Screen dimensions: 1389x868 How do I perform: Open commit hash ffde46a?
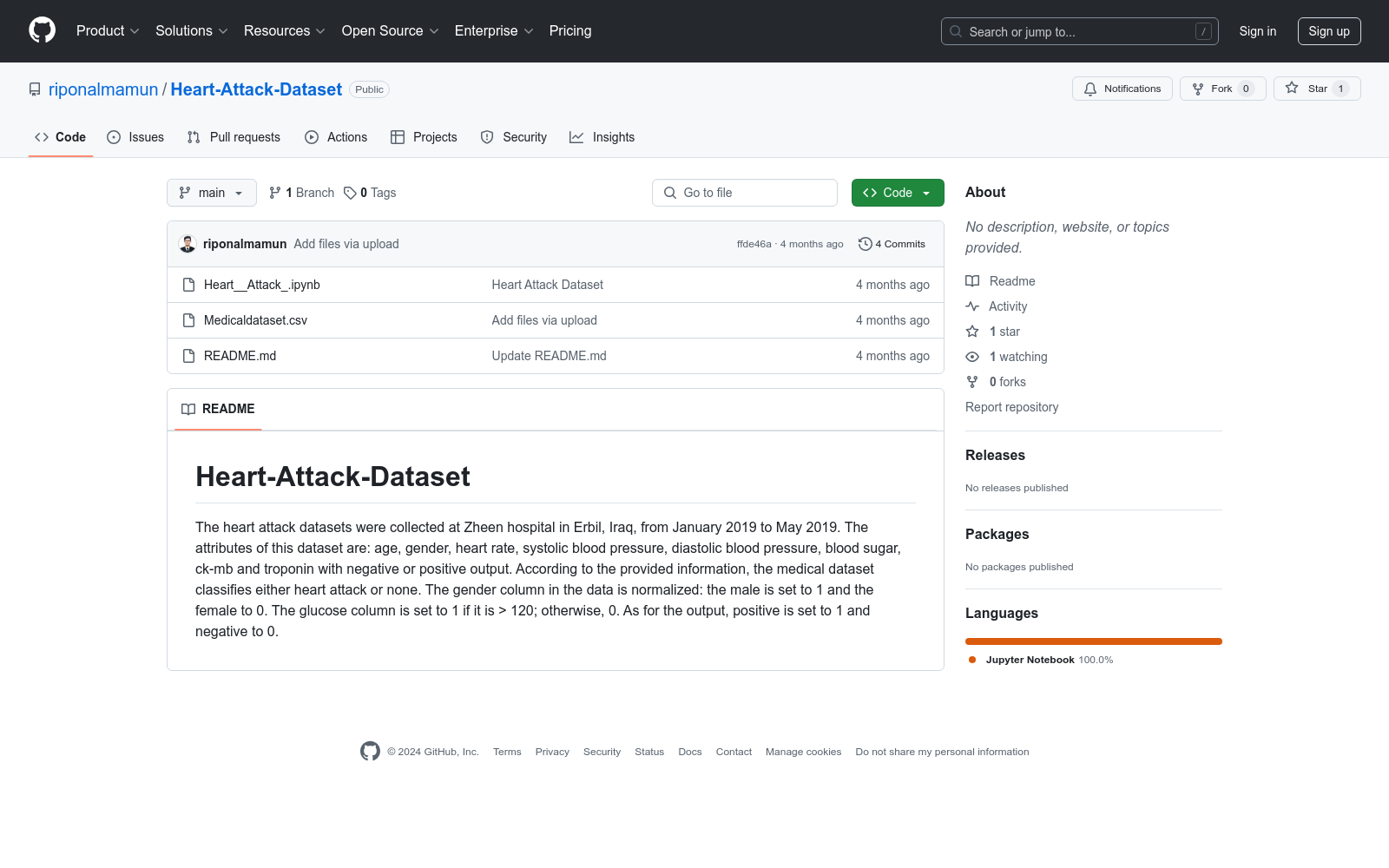click(x=754, y=244)
